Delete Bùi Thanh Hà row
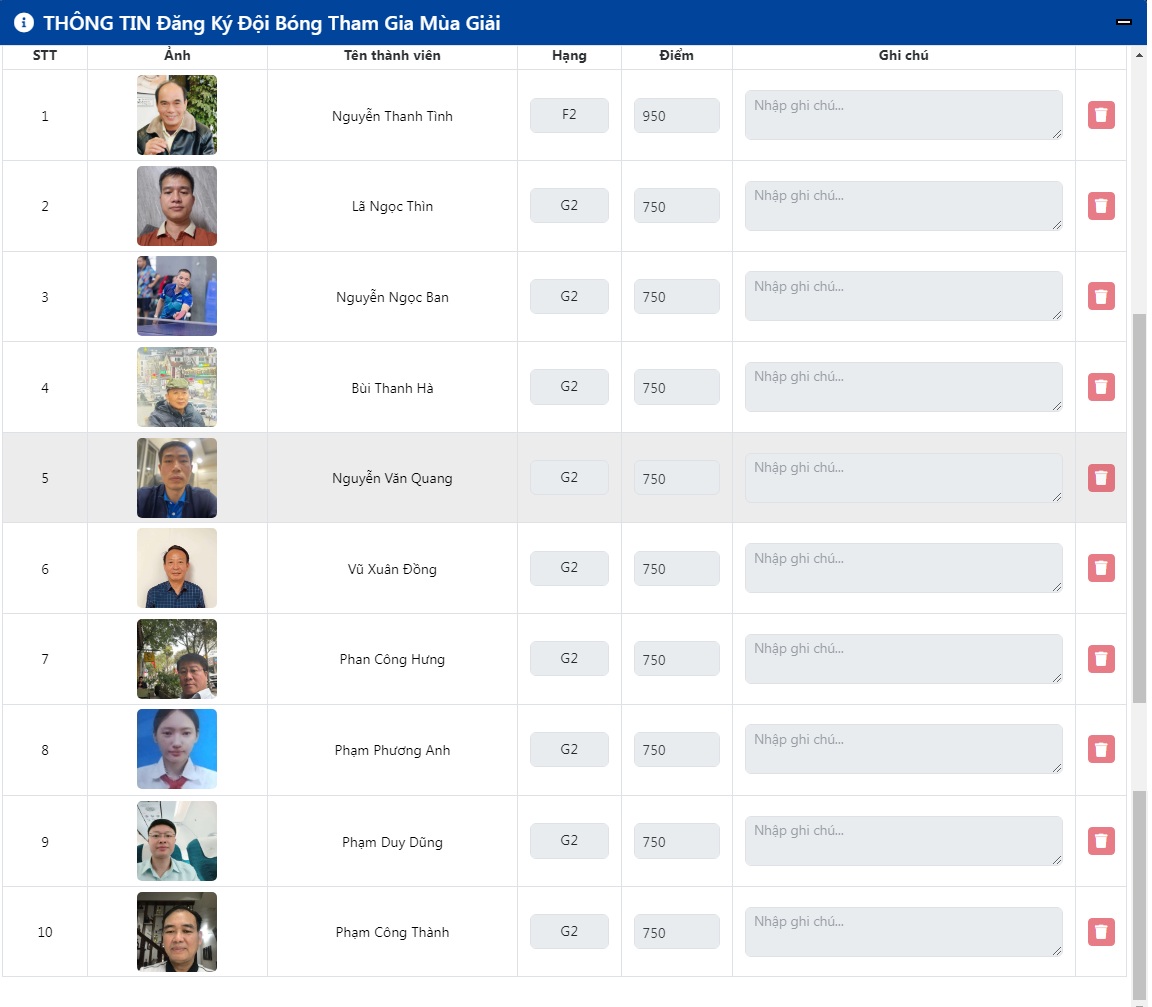 (x=1101, y=387)
